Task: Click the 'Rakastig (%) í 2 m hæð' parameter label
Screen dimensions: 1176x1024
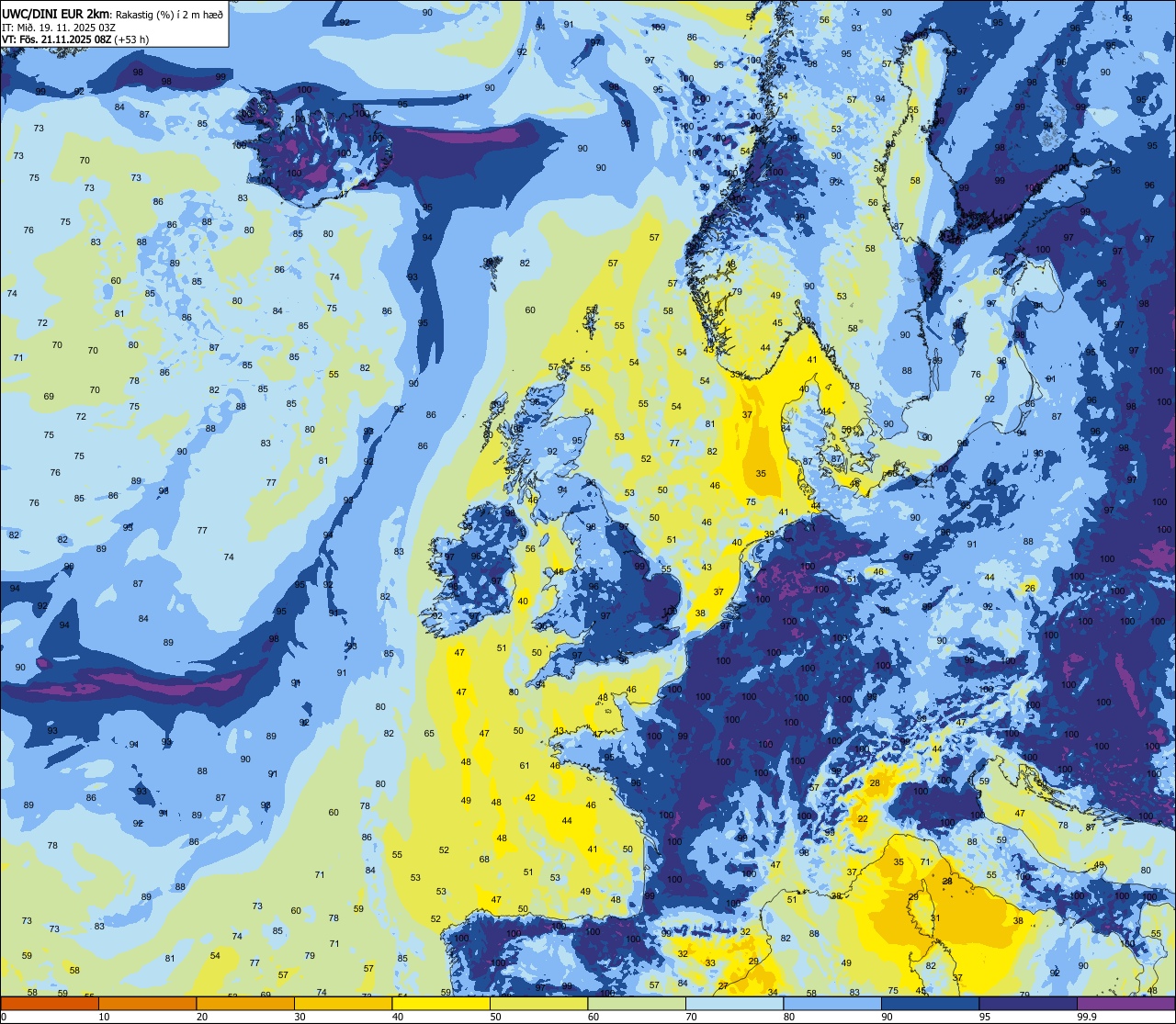Action: point(169,14)
